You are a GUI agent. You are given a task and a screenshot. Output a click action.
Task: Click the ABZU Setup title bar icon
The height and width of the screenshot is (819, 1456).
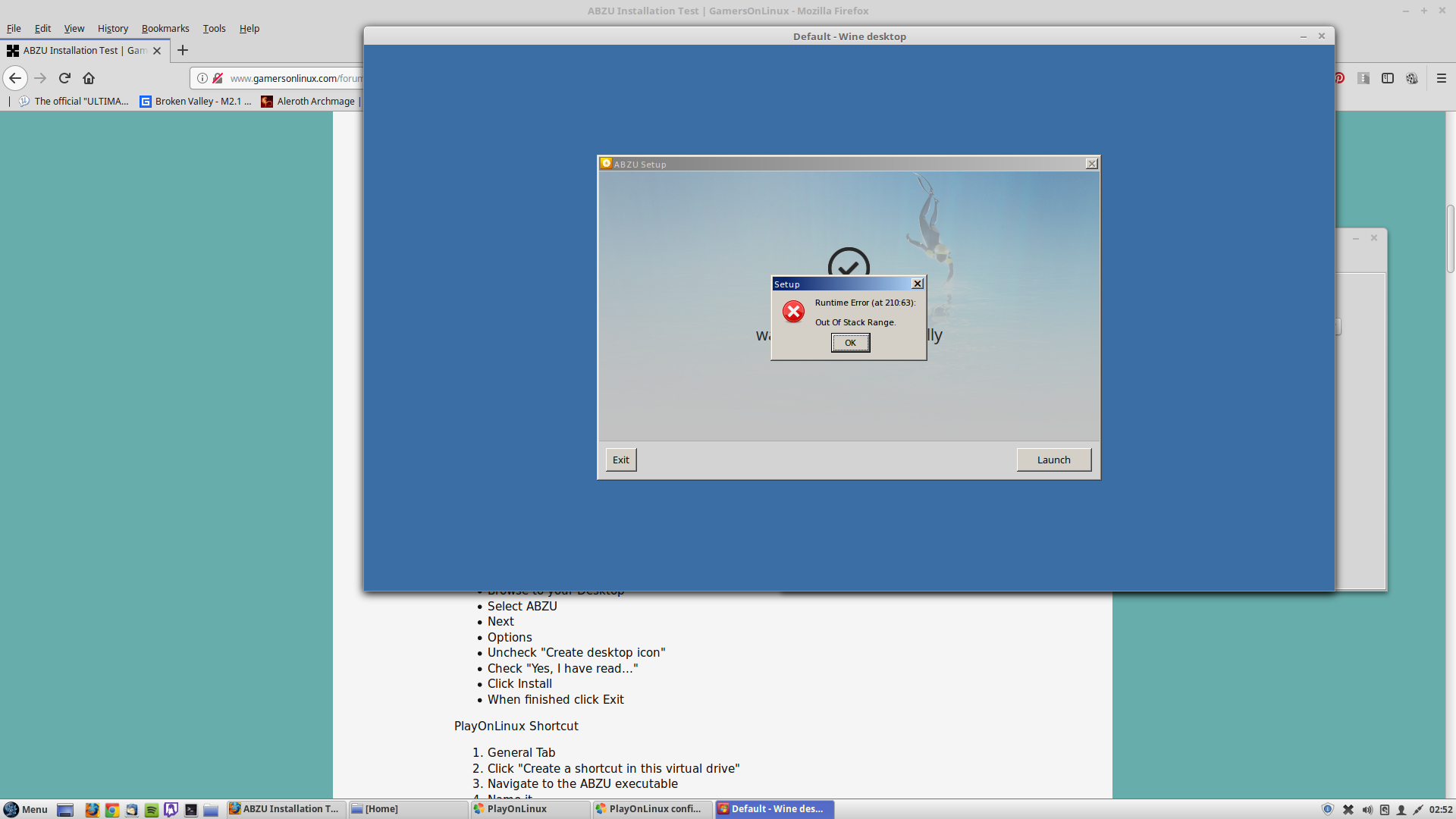click(606, 163)
